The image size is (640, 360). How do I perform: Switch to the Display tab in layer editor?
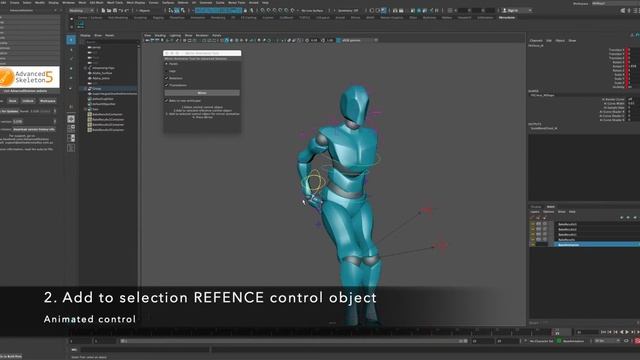point(536,207)
